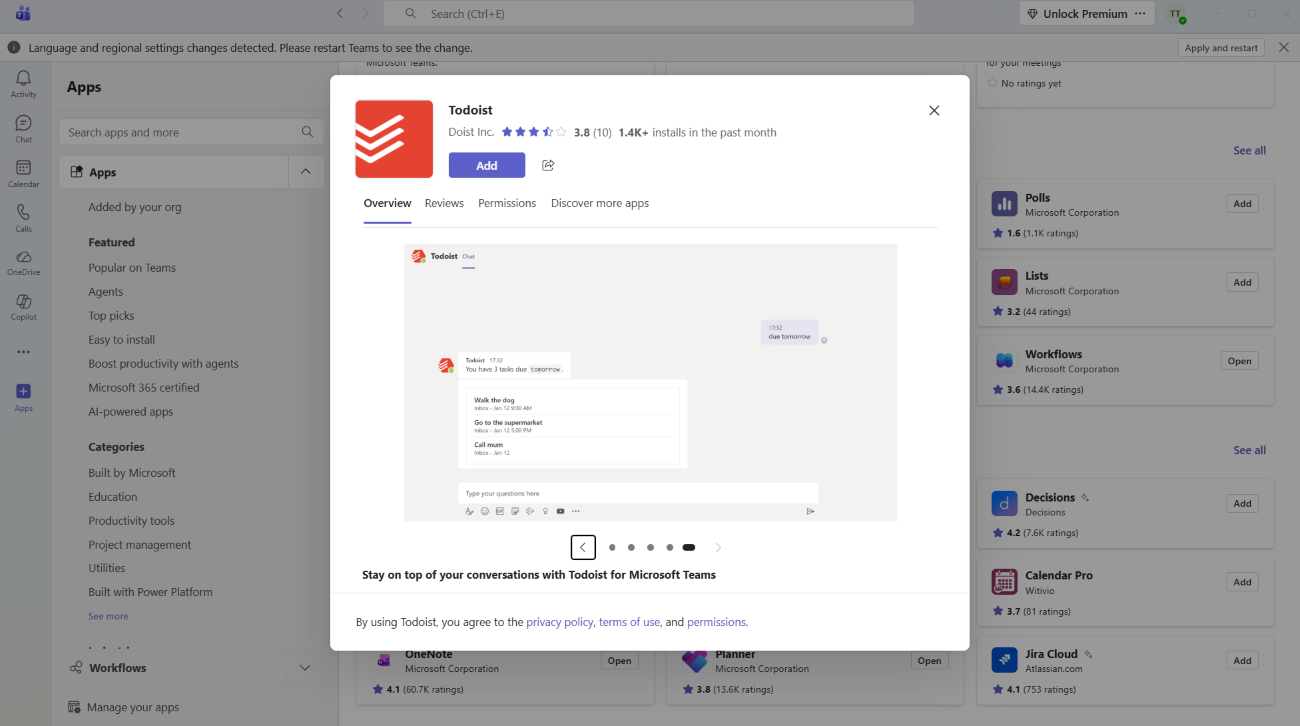1300x726 pixels.
Task: Add the Lists app
Action: [1242, 283]
